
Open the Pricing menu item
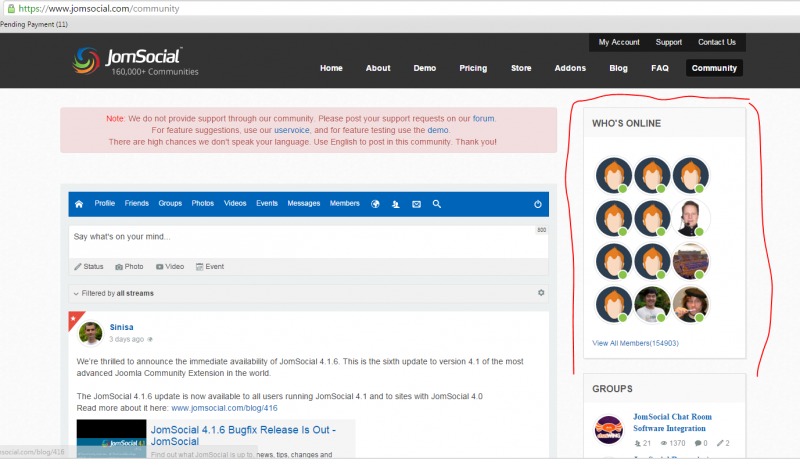point(473,68)
